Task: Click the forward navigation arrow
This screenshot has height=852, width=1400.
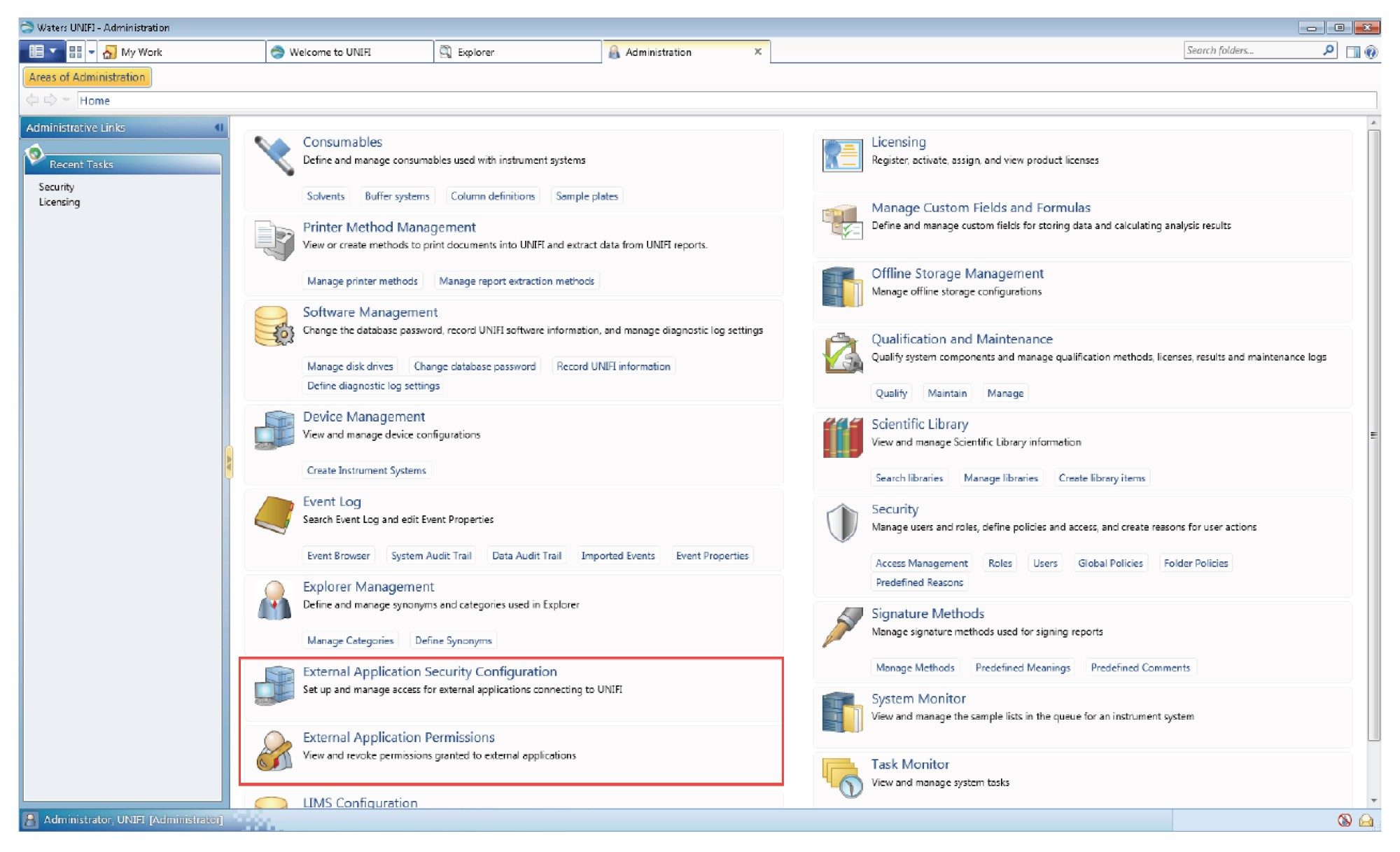Action: coord(50,100)
